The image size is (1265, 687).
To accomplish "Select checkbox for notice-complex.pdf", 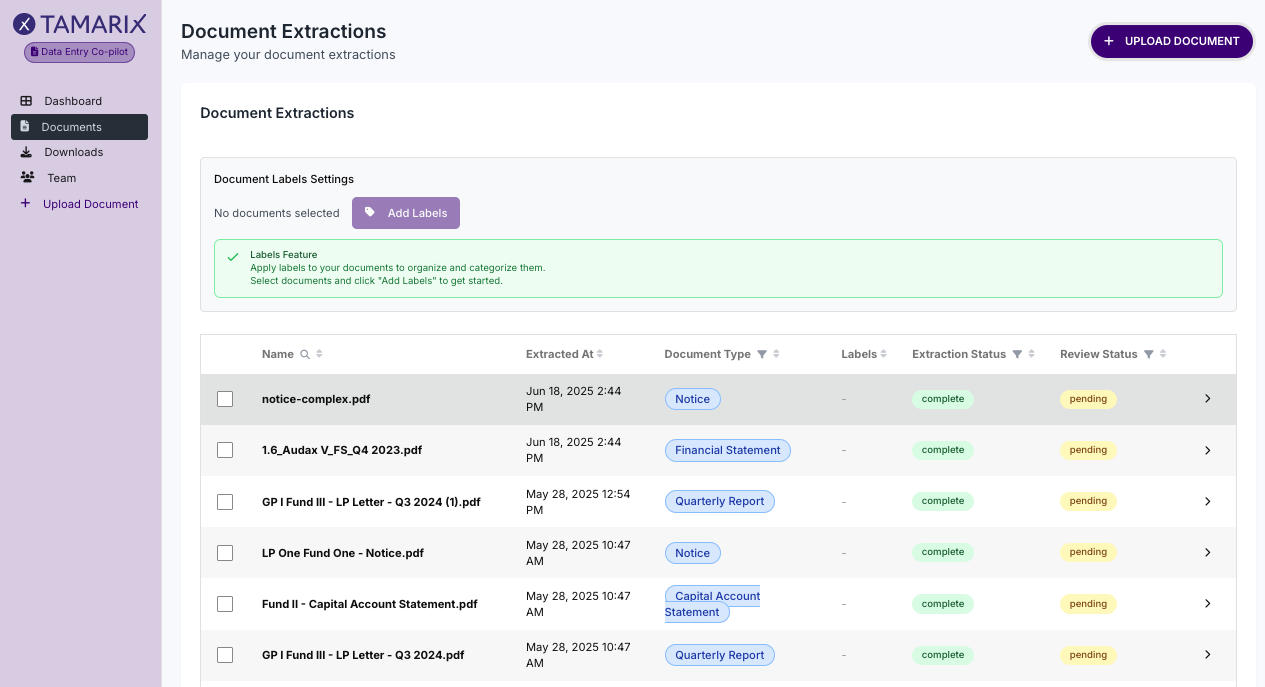I will [x=225, y=399].
